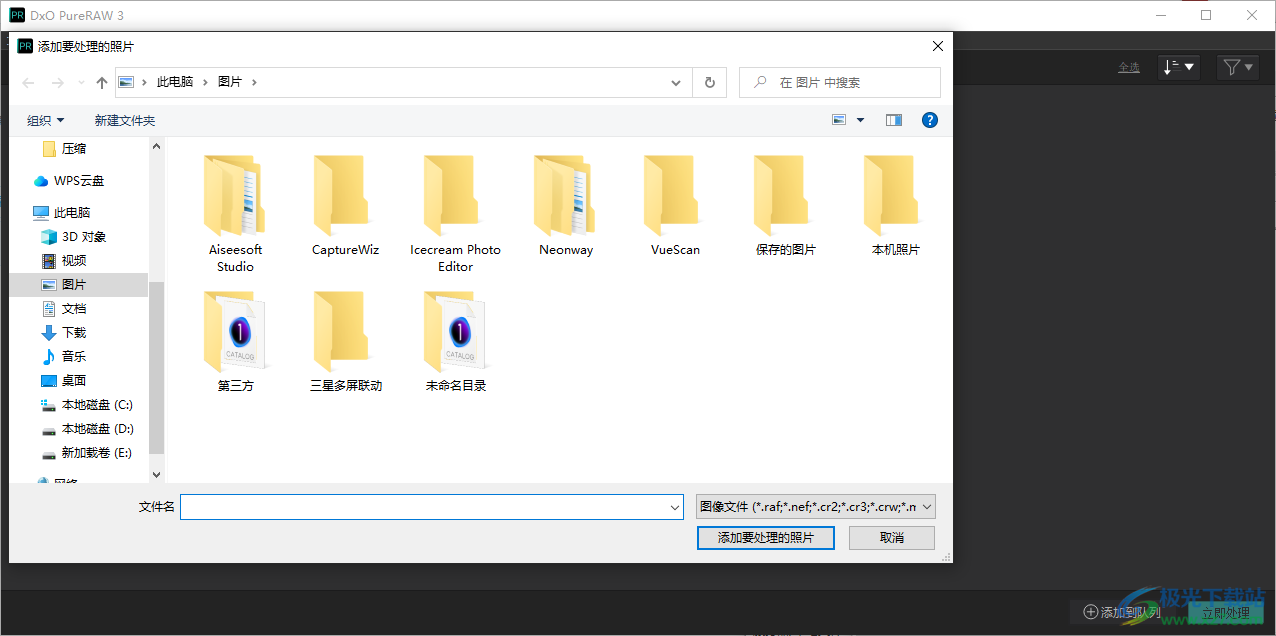Open view options dropdown arrow
Viewport: 1276px width, 636px height.
(x=860, y=120)
